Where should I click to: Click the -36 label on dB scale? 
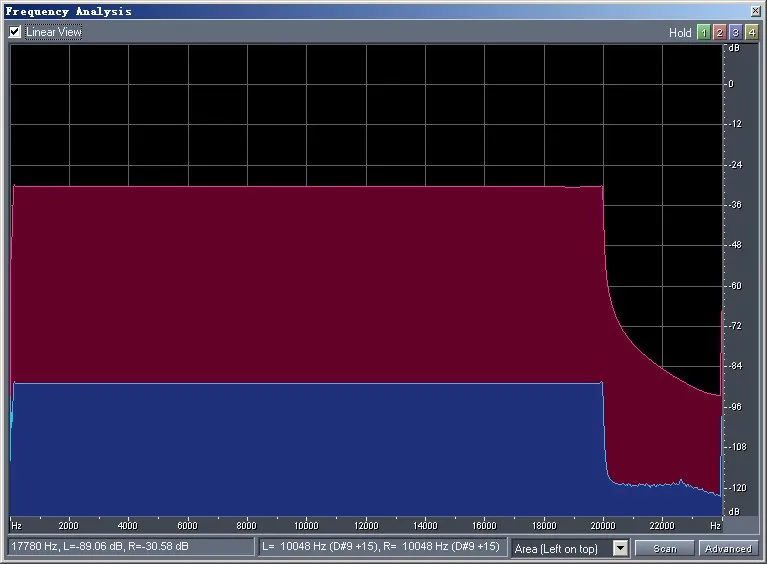tap(735, 204)
